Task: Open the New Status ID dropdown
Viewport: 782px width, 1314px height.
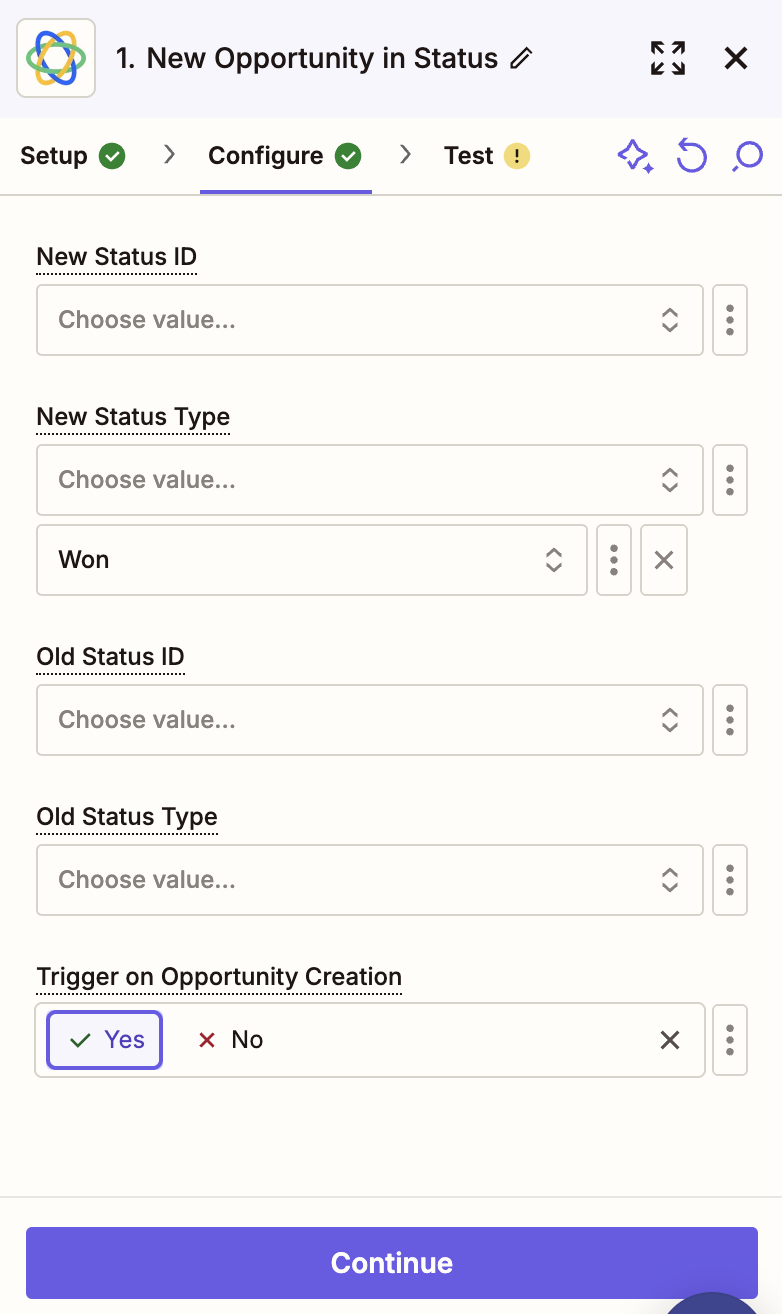Action: pyautogui.click(x=370, y=320)
